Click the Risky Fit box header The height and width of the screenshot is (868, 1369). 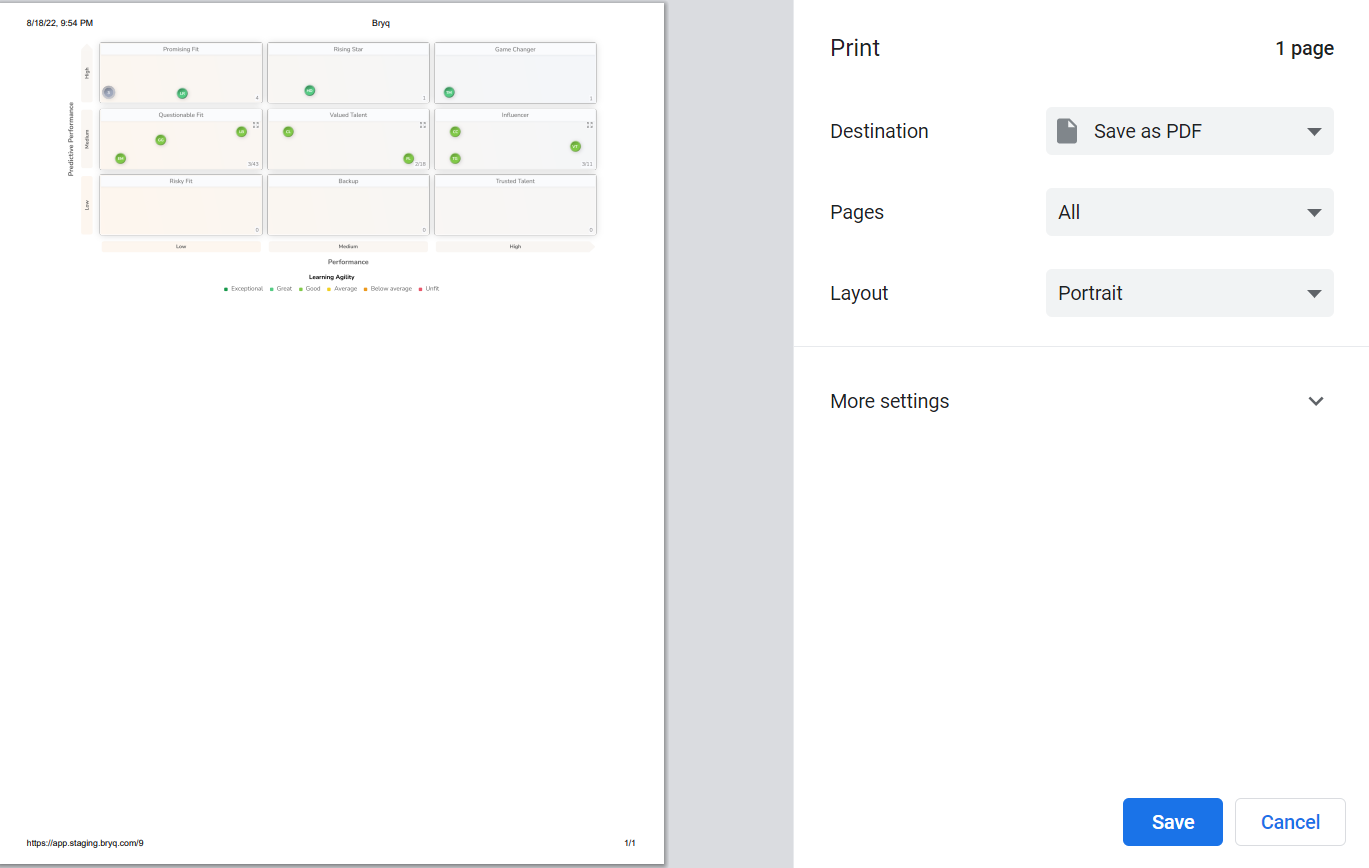(x=181, y=181)
